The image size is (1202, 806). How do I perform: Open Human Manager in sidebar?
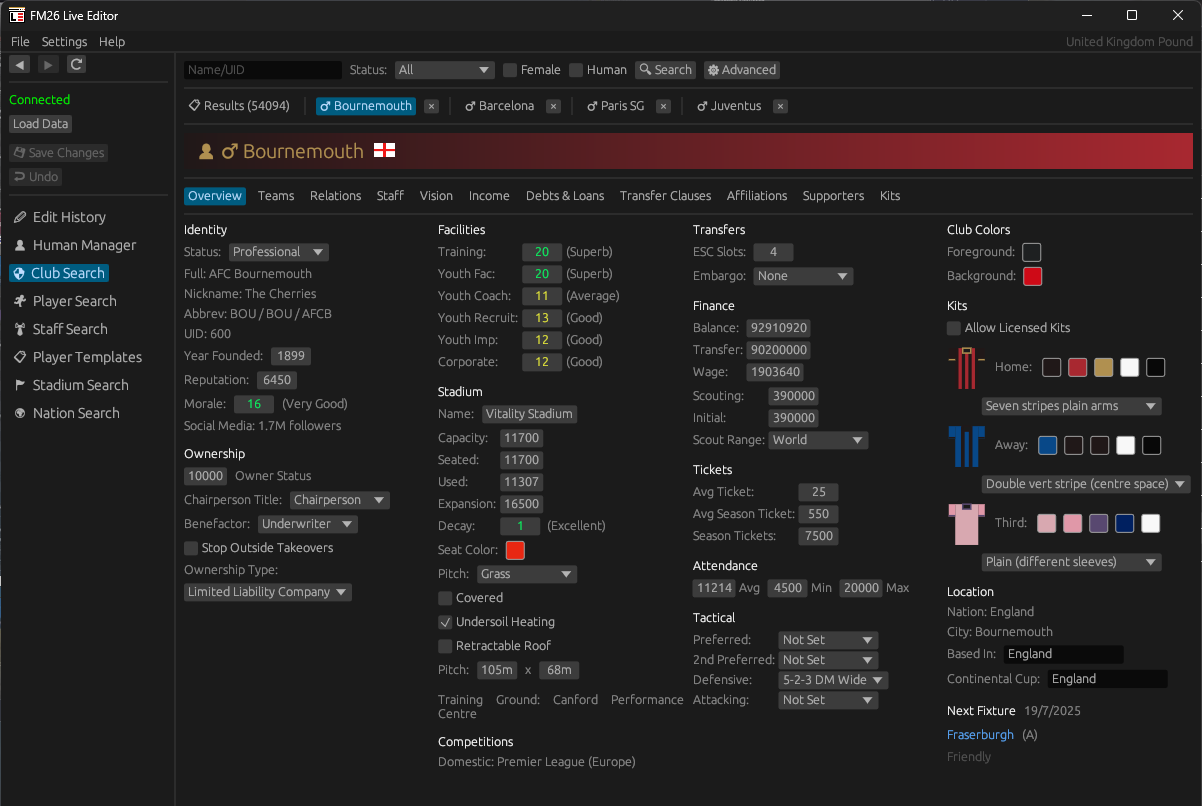click(74, 245)
